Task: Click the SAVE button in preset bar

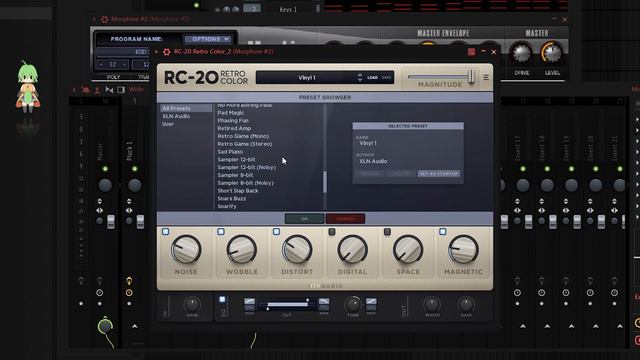Action: (386, 77)
